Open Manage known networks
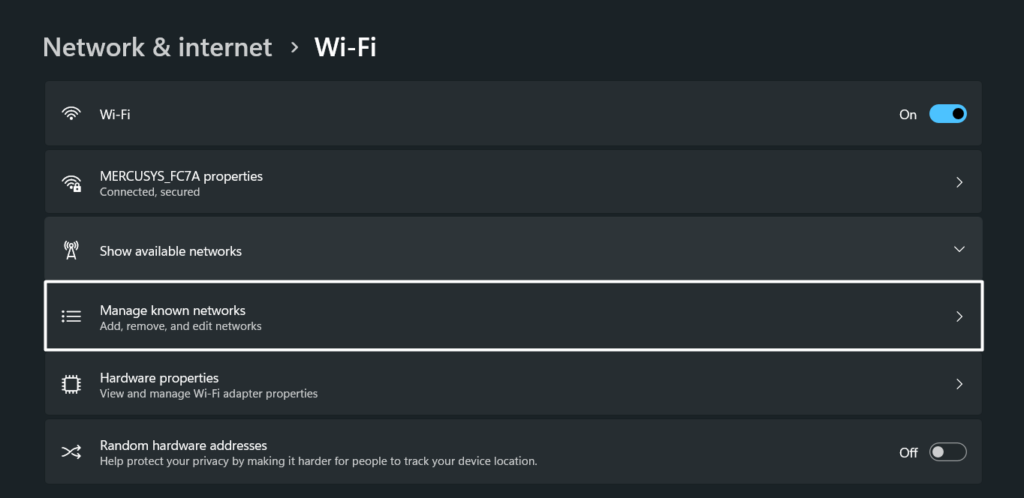This screenshot has height=498, width=1024. [173, 311]
